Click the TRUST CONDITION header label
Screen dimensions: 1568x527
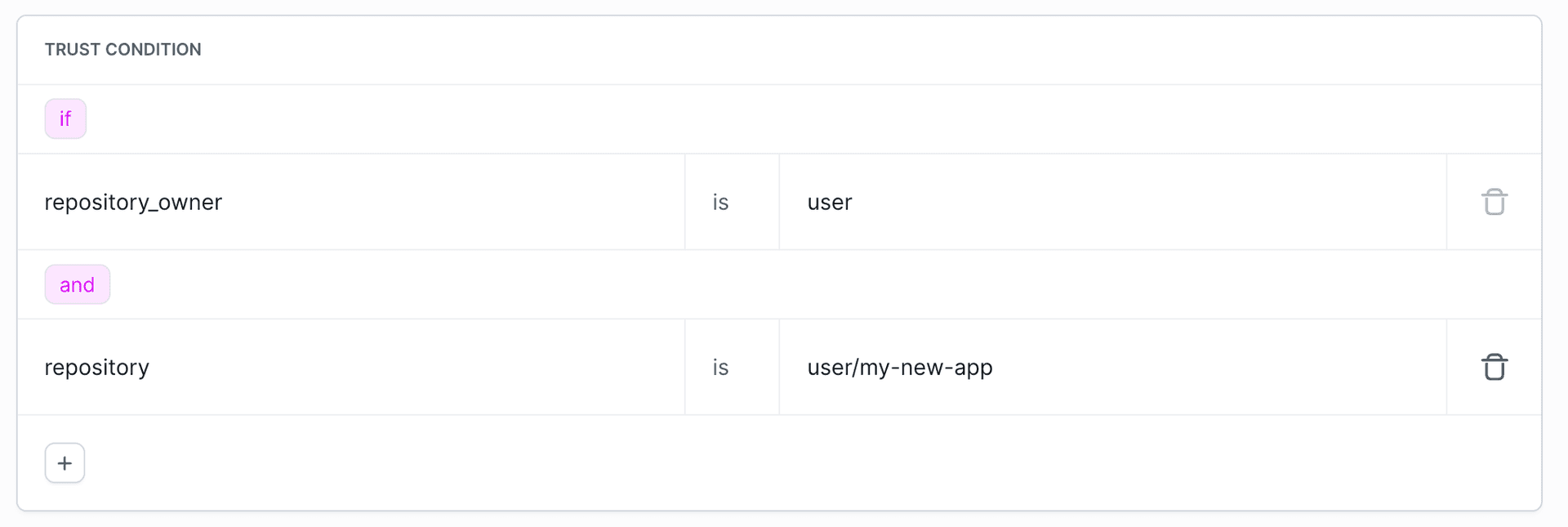click(x=122, y=49)
